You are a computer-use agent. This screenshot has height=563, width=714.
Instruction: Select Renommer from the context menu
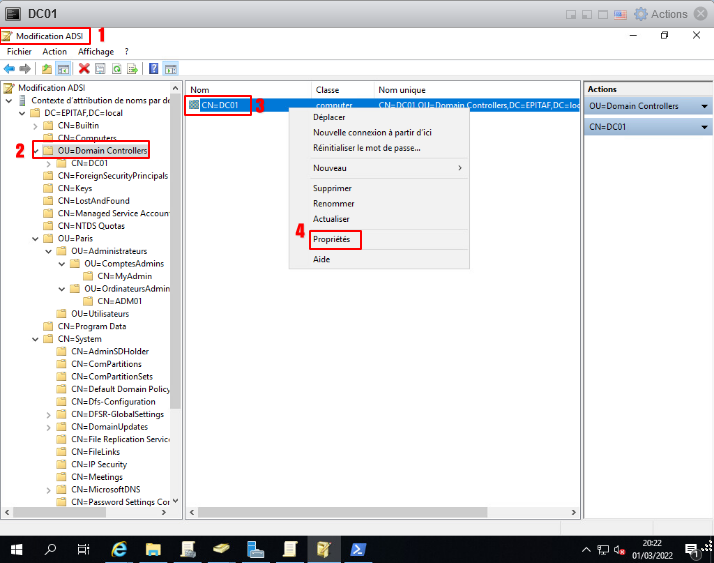tap(333, 203)
